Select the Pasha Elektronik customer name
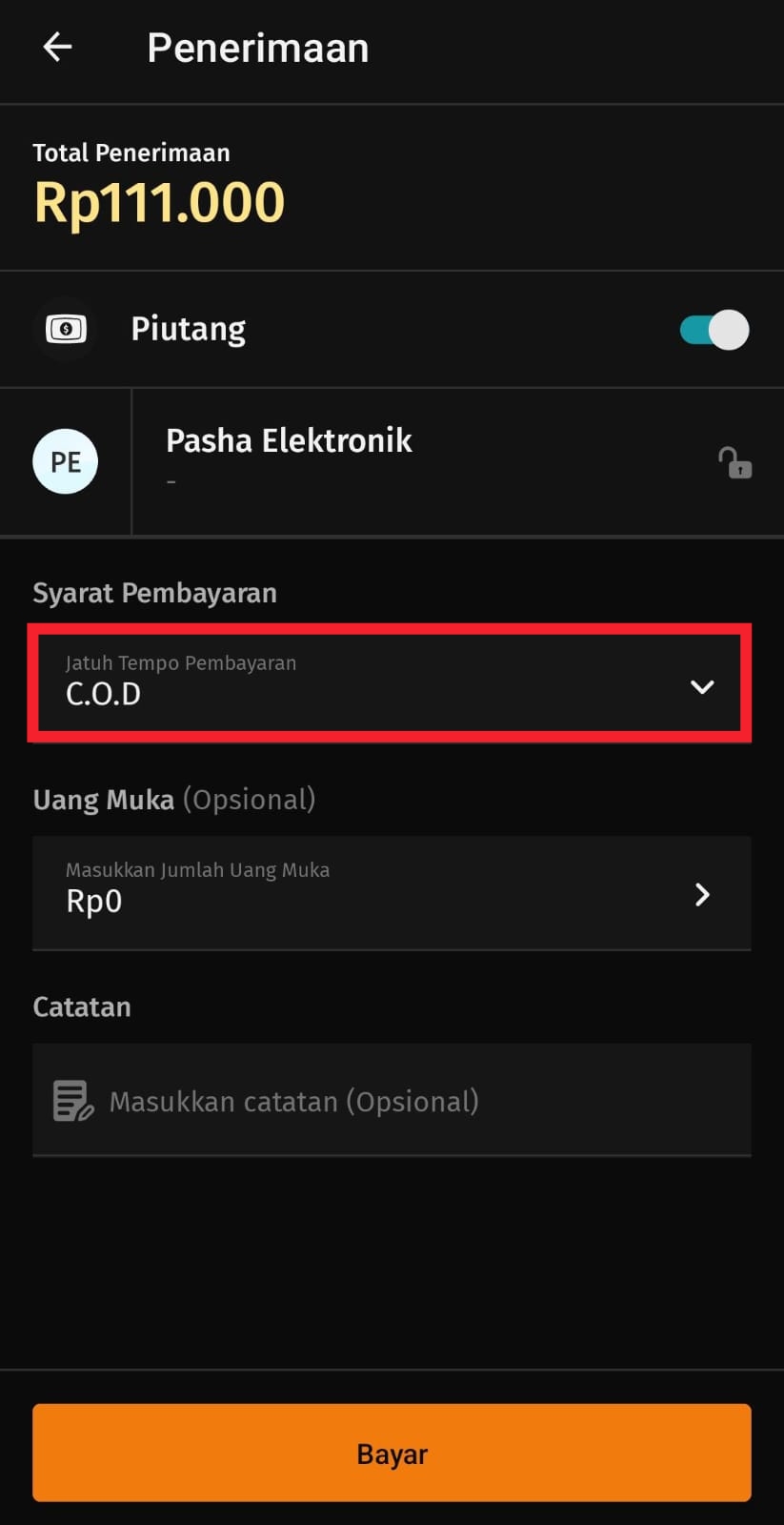This screenshot has height=1525, width=784. tap(289, 440)
